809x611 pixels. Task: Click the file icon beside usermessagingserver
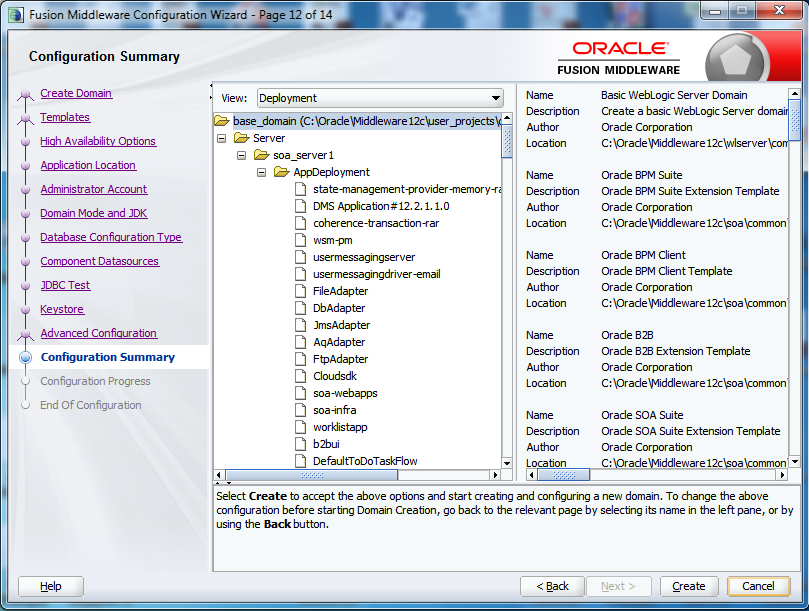[301, 258]
